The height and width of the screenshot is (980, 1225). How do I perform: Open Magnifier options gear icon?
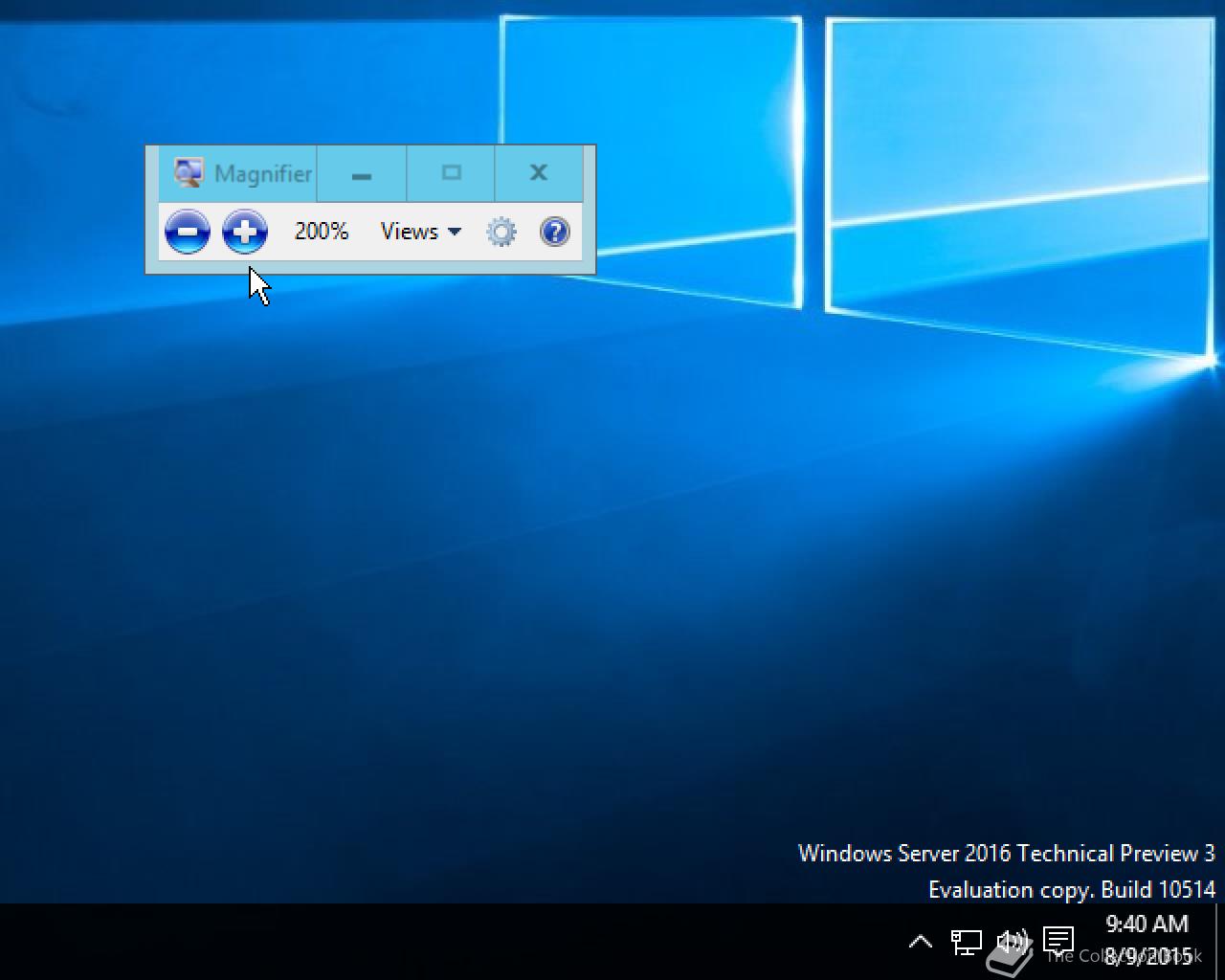501,232
